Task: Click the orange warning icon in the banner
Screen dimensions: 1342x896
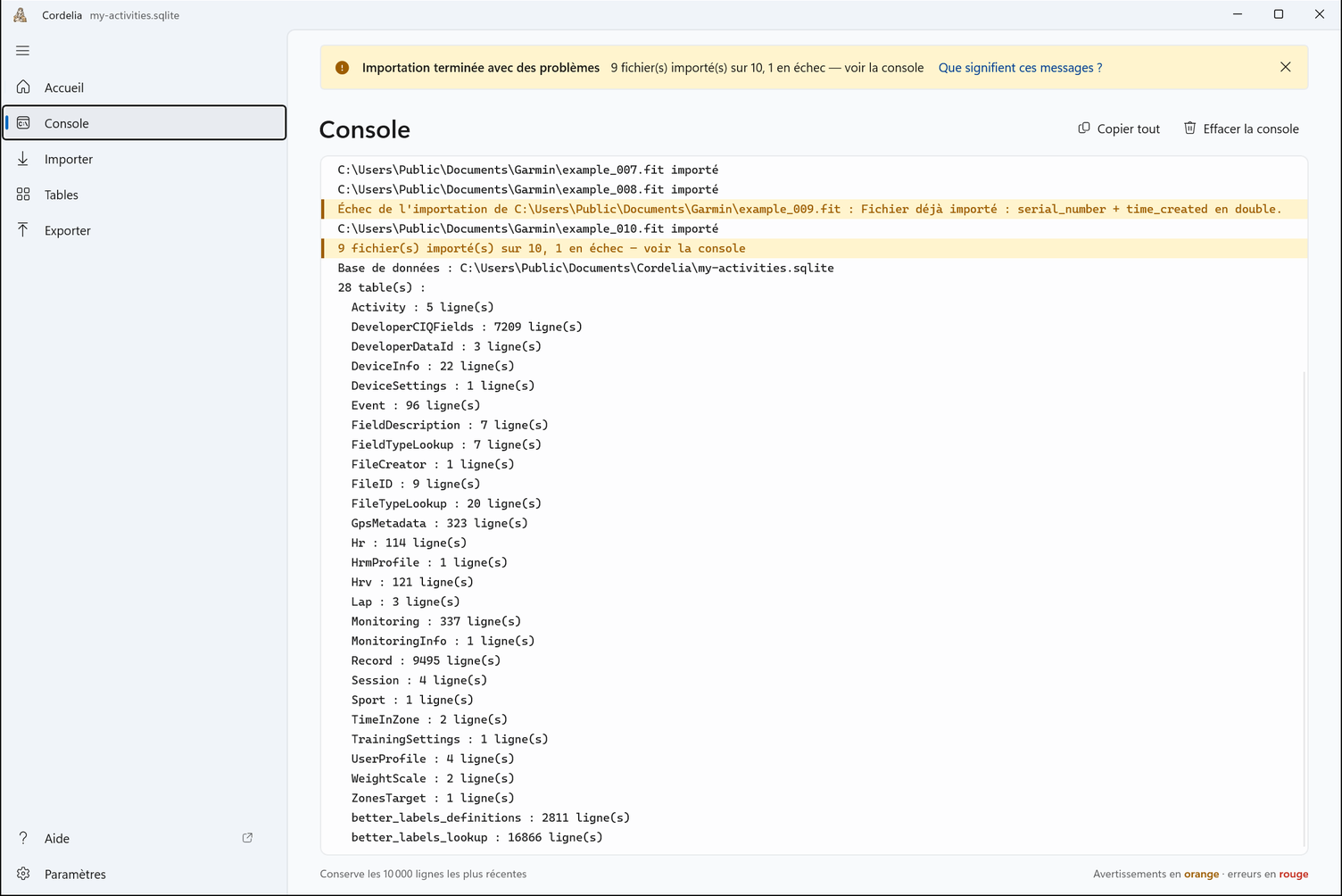Action: 342,68
